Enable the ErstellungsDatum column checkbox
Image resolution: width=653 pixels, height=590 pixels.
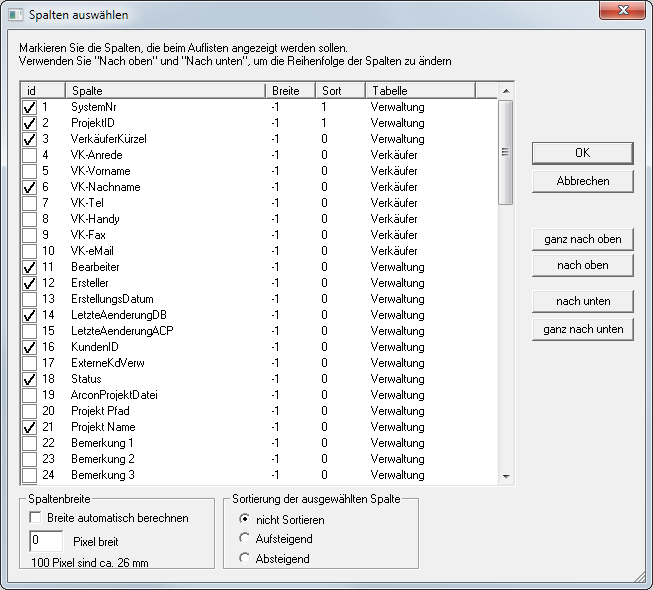click(x=29, y=299)
